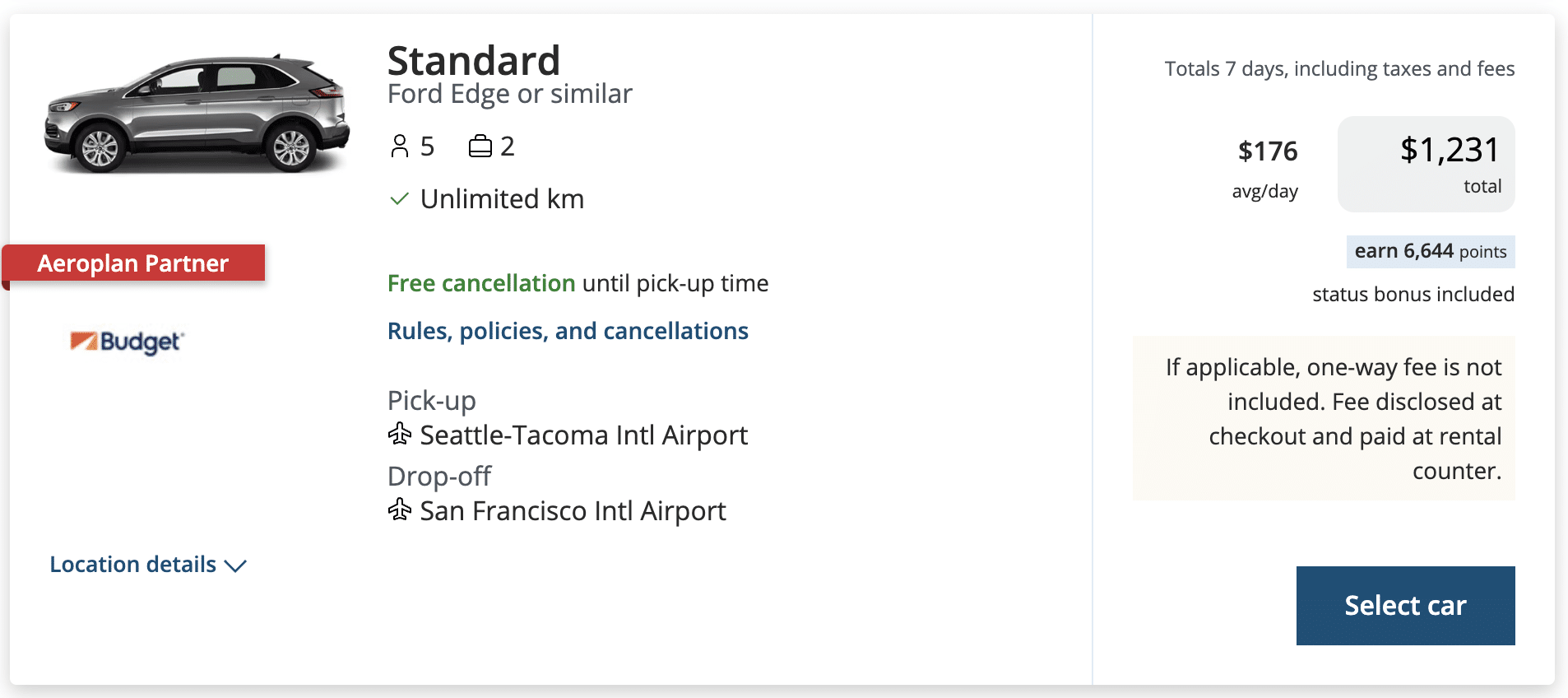This screenshot has height=698, width=1568.
Task: Click the earn 6,644 points badge
Action: 1430,252
